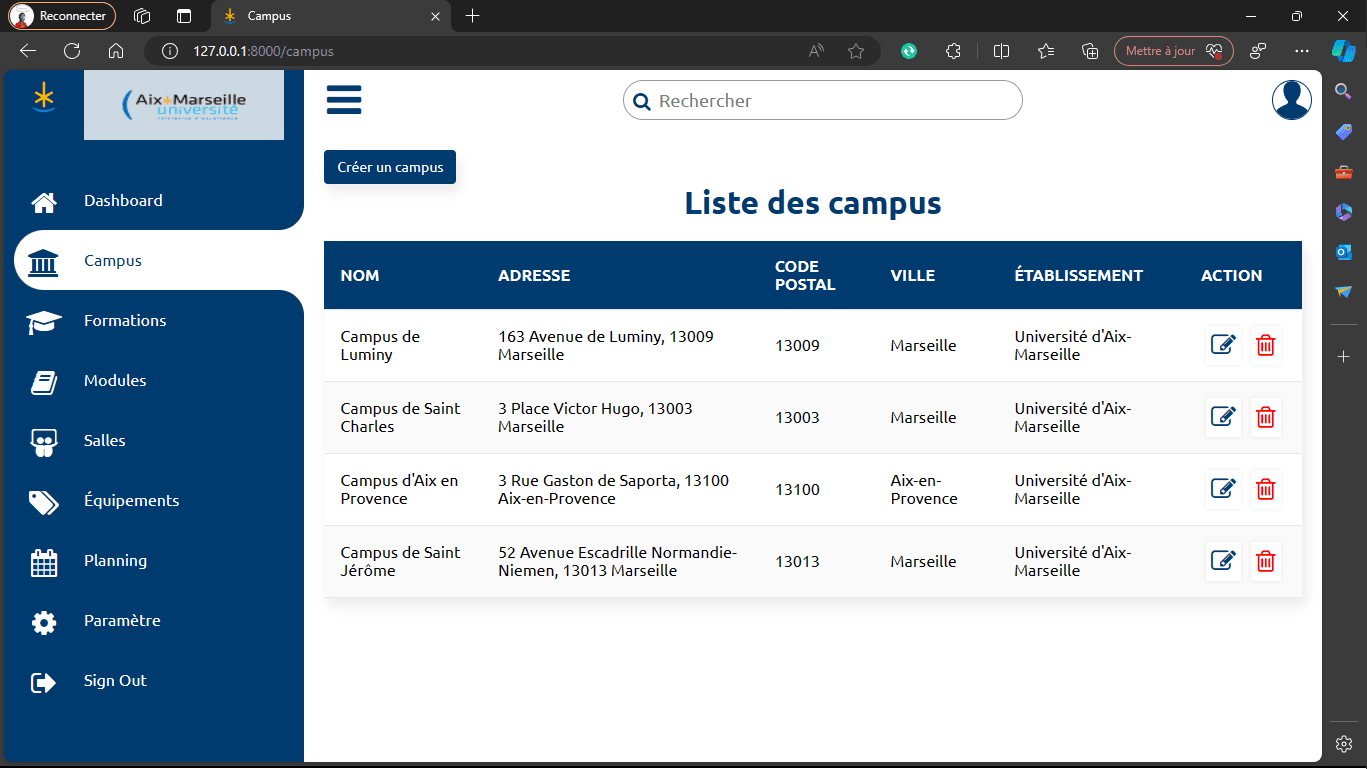Click the Planning calendar icon
1367x769 pixels.
pos(44,561)
